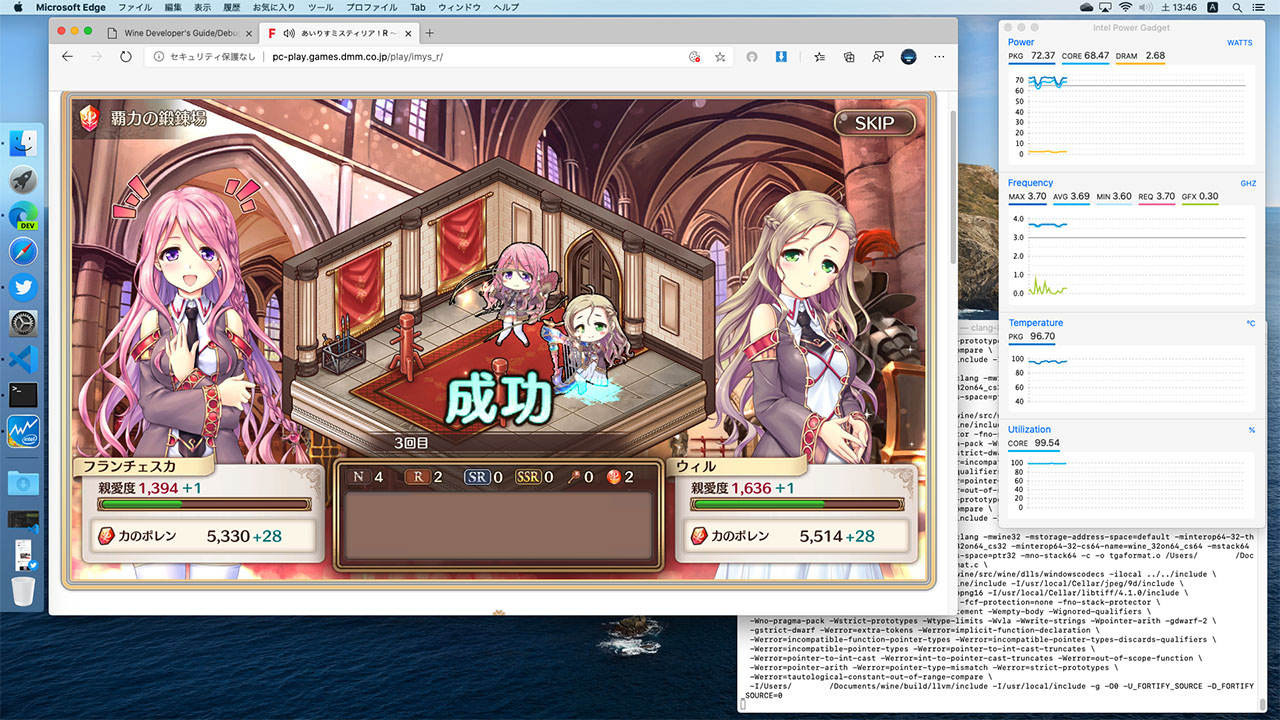Open the 編集 menu

point(174,7)
